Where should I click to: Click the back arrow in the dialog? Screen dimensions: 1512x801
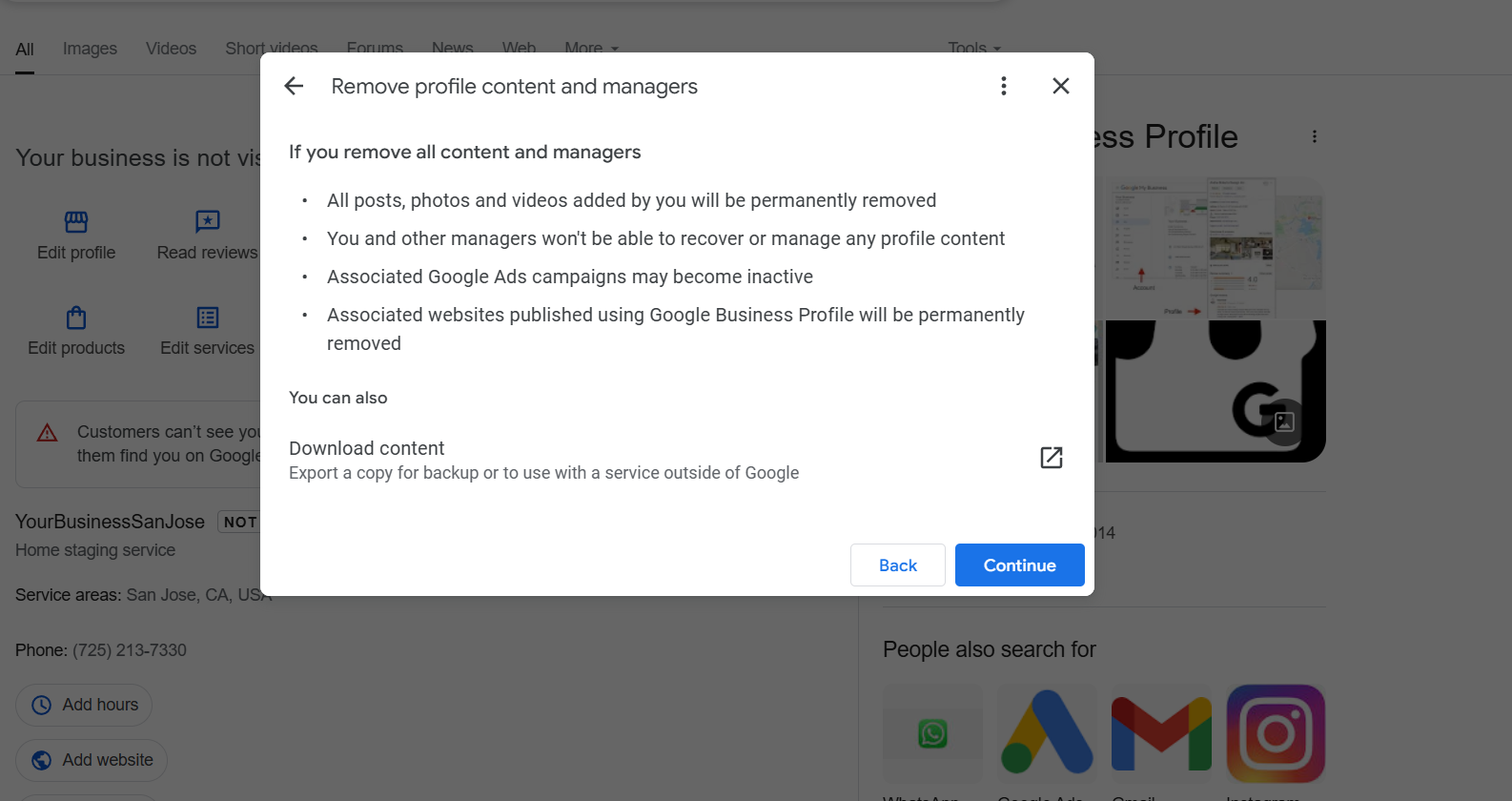click(293, 85)
